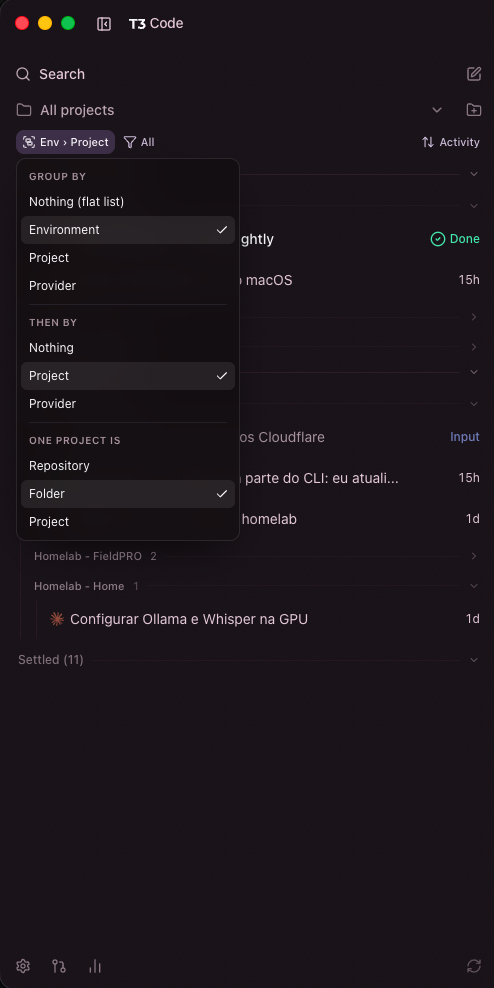Click the refresh sync icon

[x=474, y=966]
